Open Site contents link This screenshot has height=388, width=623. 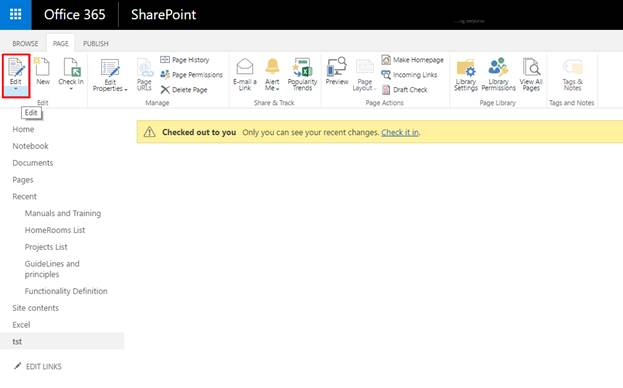coord(35,308)
